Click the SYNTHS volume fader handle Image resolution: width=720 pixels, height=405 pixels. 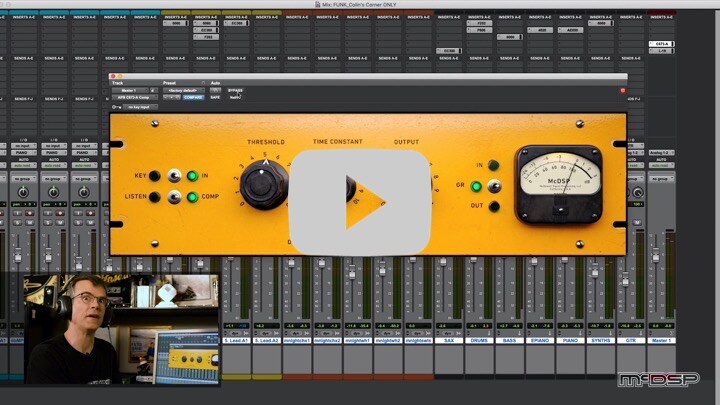595,270
